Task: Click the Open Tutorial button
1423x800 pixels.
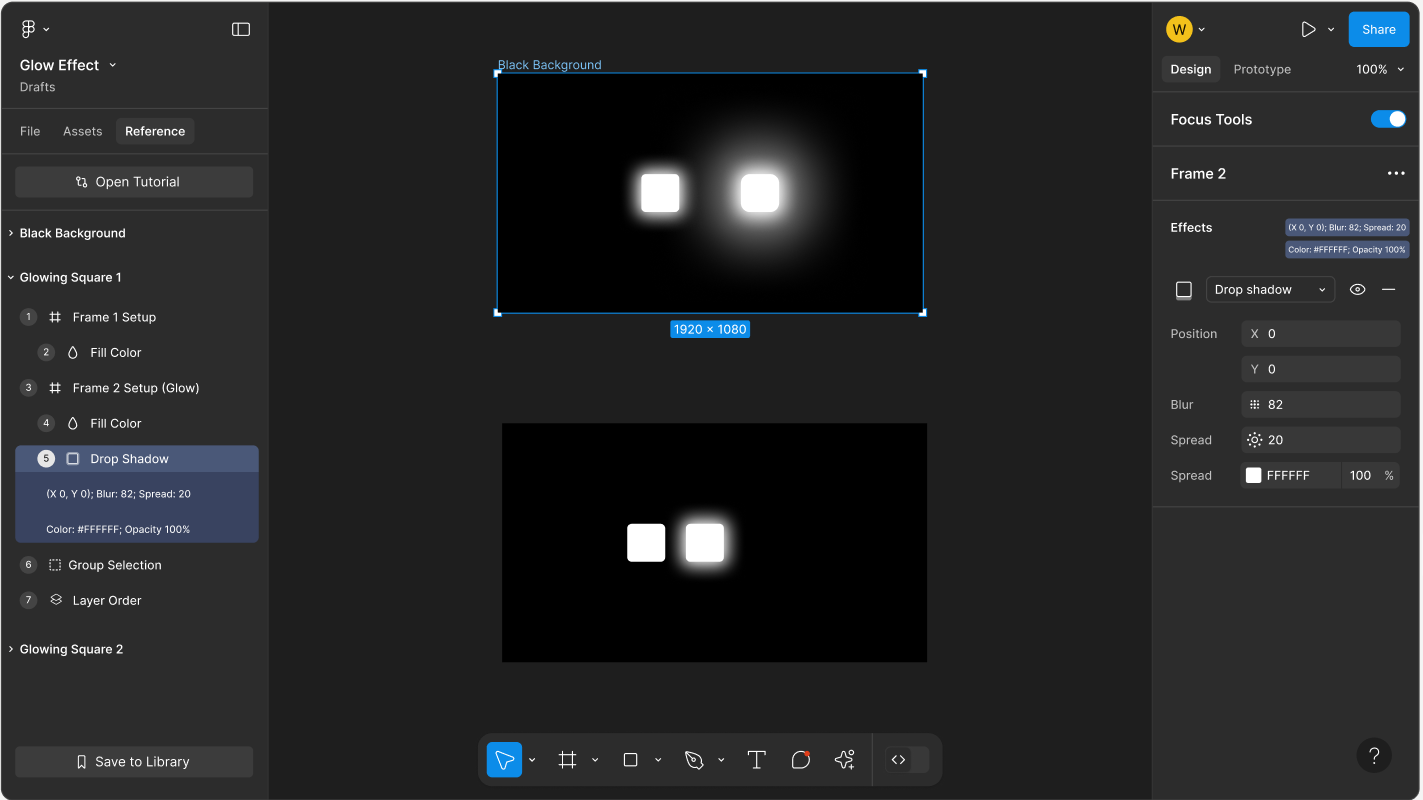Action: point(134,182)
